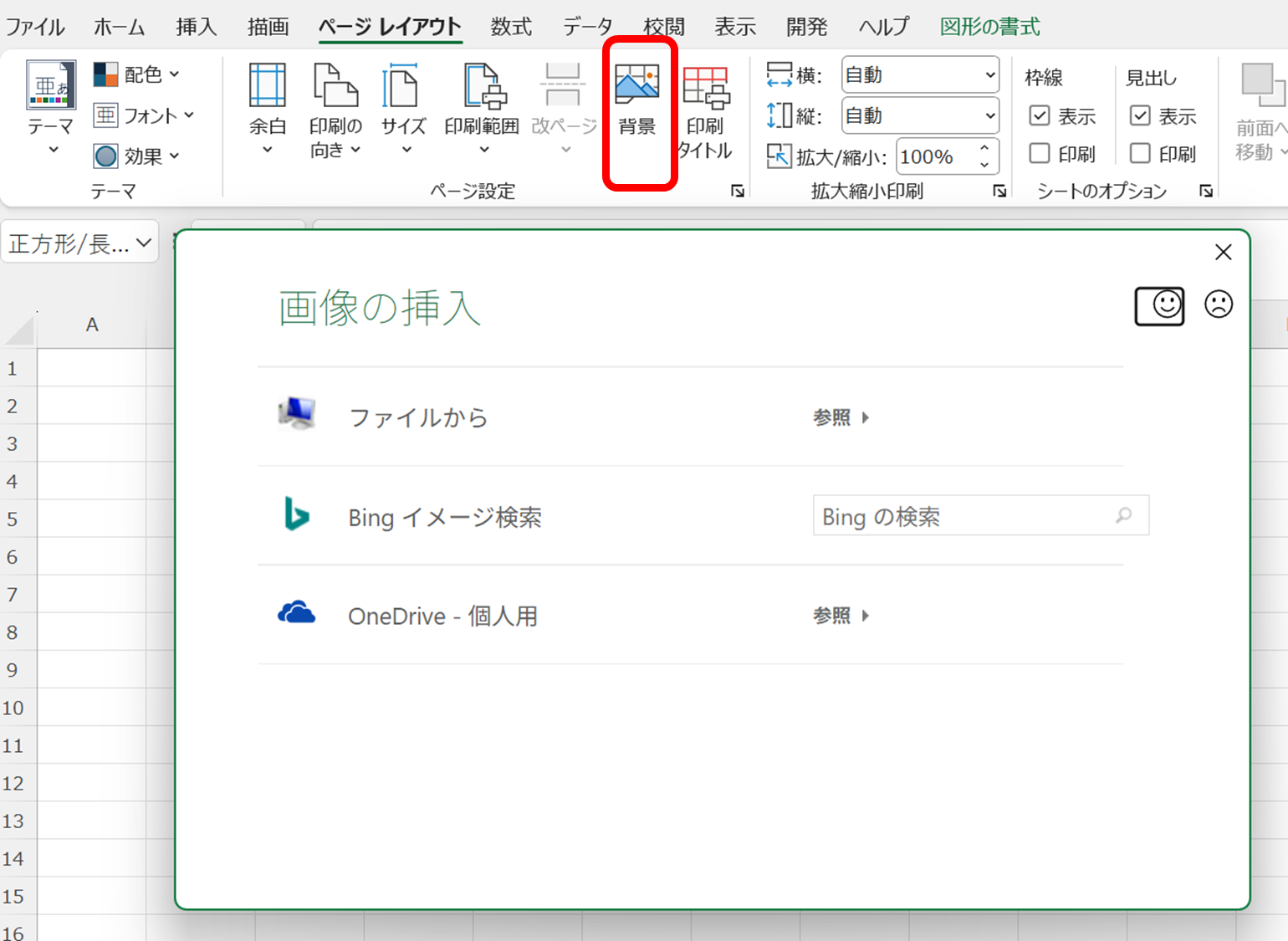The image size is (1288, 941).
Task: Uncheck 枠線 表示 gridlines checkbox
Action: pyautogui.click(x=1040, y=115)
